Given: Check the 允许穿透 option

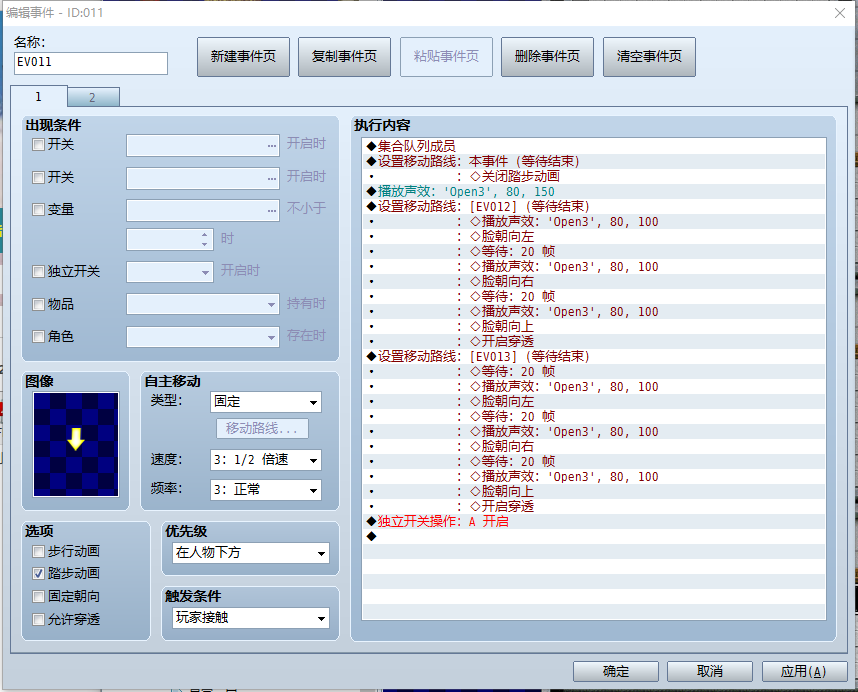Looking at the screenshot, I should coord(38,619).
